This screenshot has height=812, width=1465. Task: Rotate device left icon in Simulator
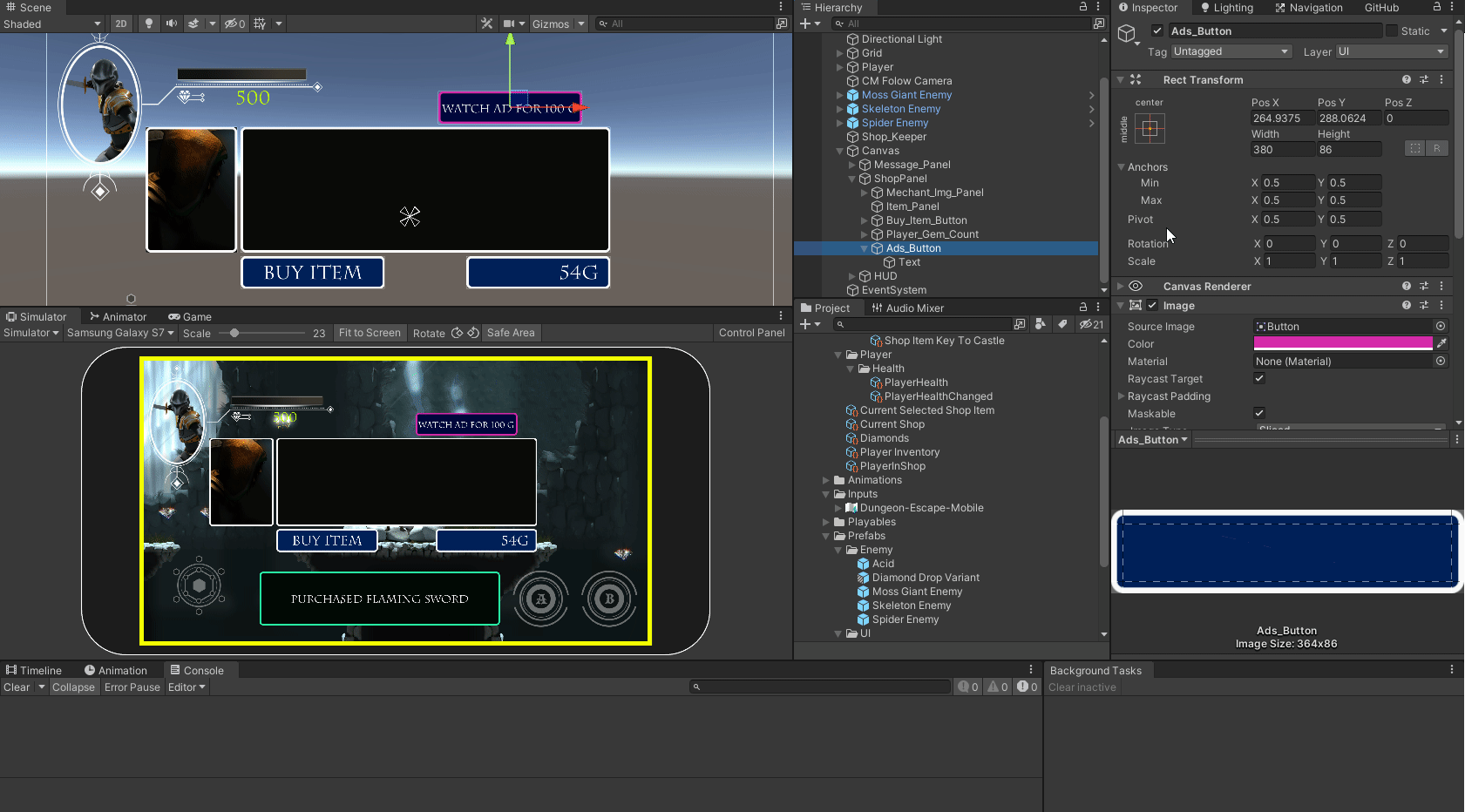(x=457, y=333)
